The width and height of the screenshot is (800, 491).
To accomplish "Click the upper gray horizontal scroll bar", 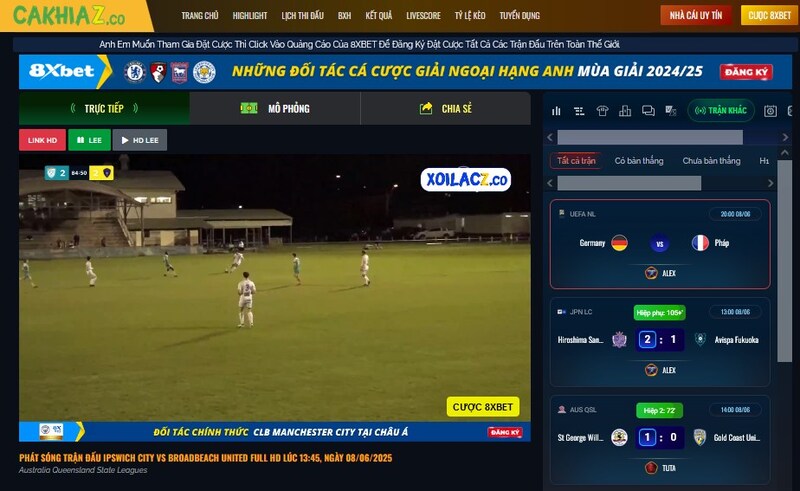I will [x=650, y=137].
